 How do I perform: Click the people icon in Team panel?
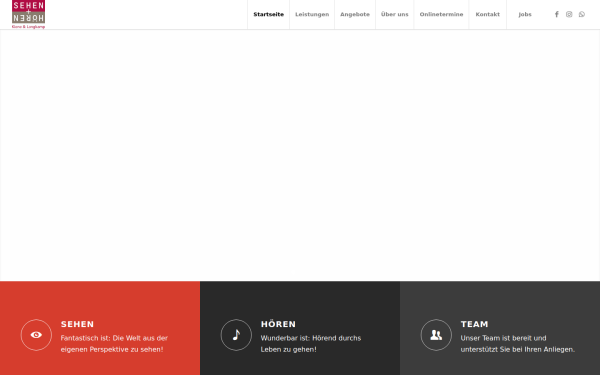click(x=436, y=335)
